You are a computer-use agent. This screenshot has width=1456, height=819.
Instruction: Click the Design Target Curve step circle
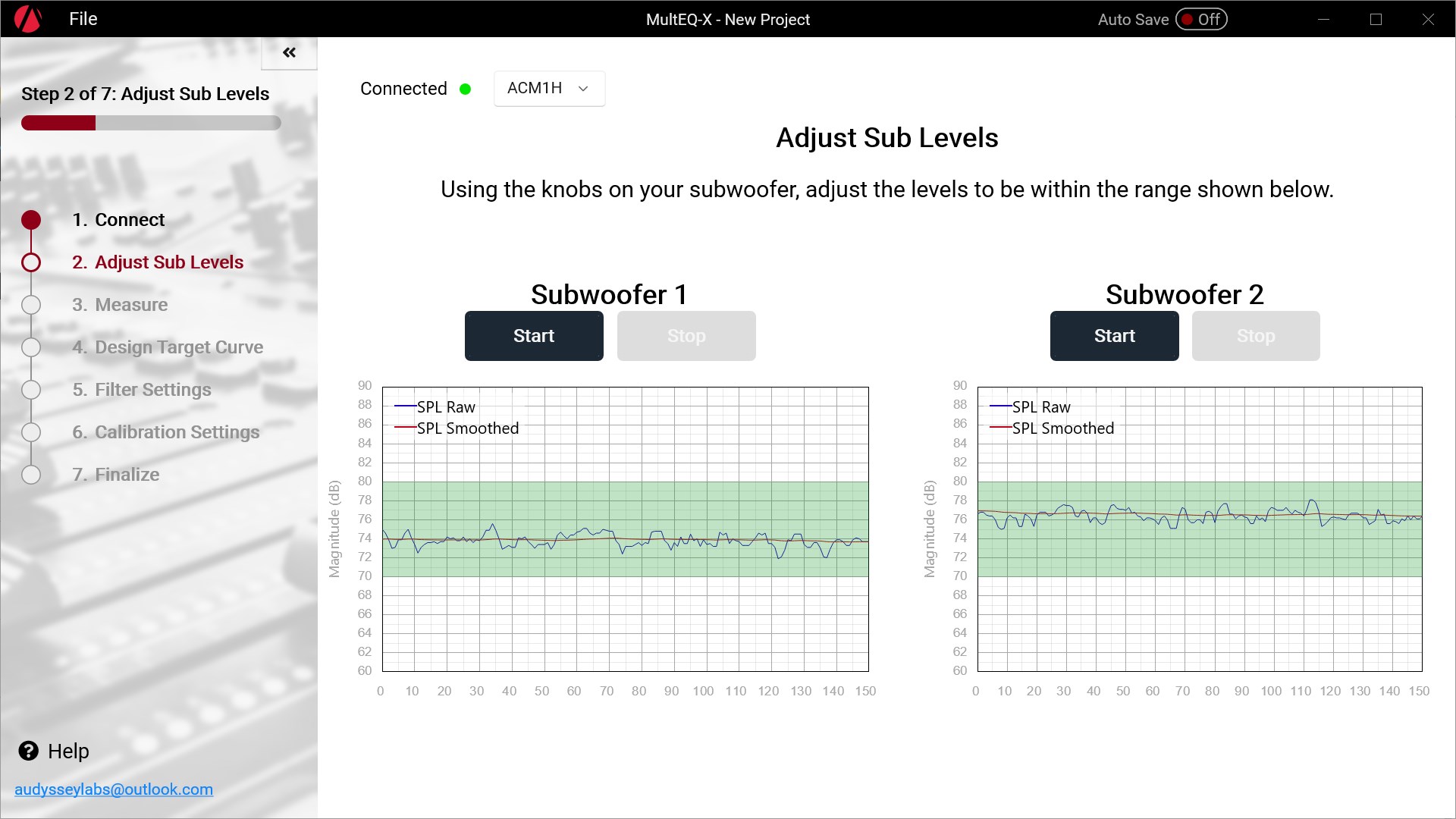coord(31,347)
